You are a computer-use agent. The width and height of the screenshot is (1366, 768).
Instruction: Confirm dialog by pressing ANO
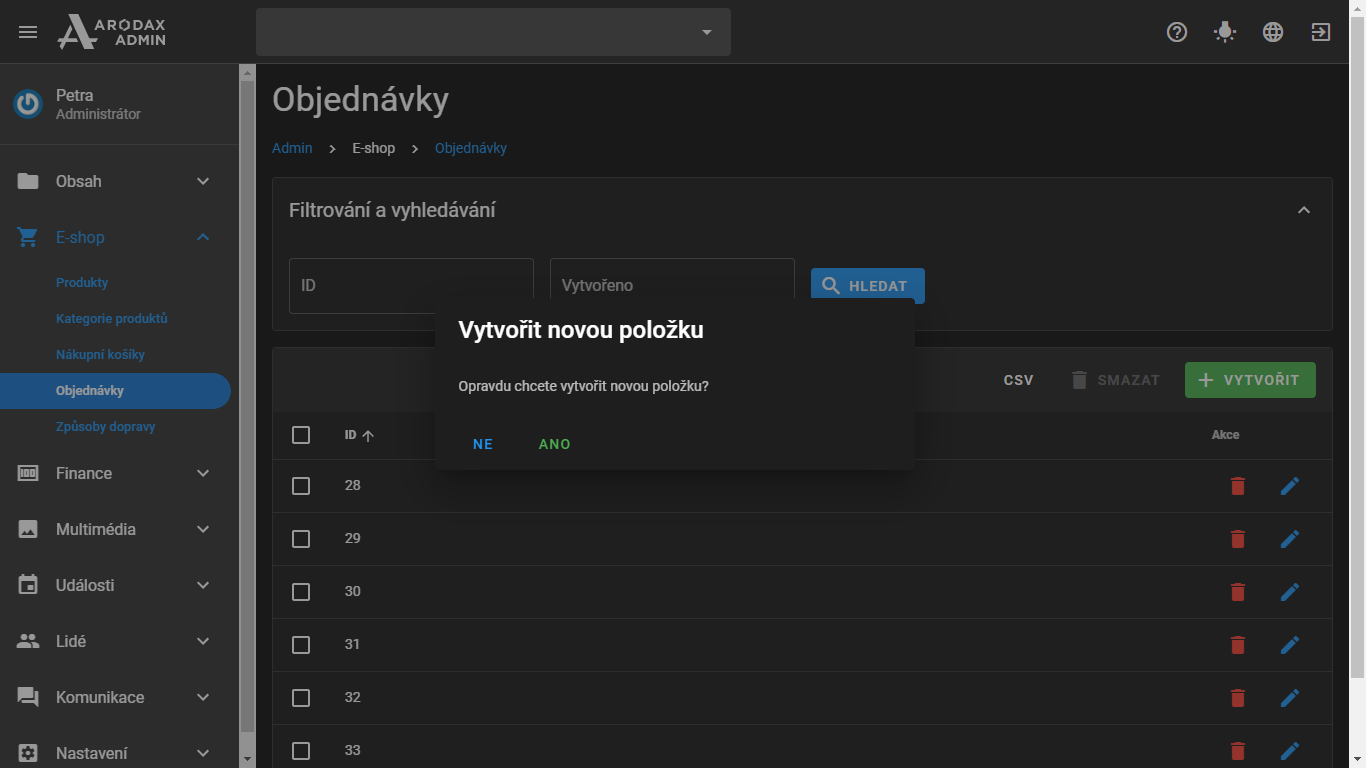coord(554,444)
